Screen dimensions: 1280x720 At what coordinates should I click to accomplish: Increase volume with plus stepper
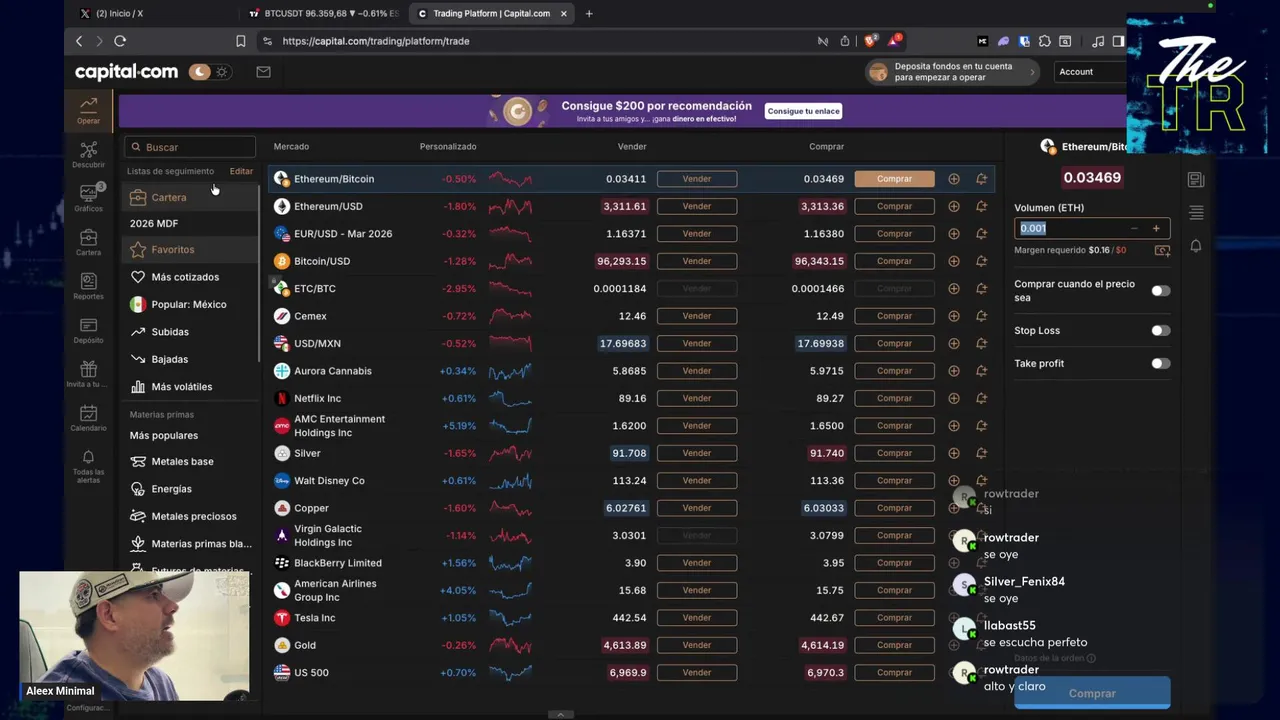click(1156, 228)
